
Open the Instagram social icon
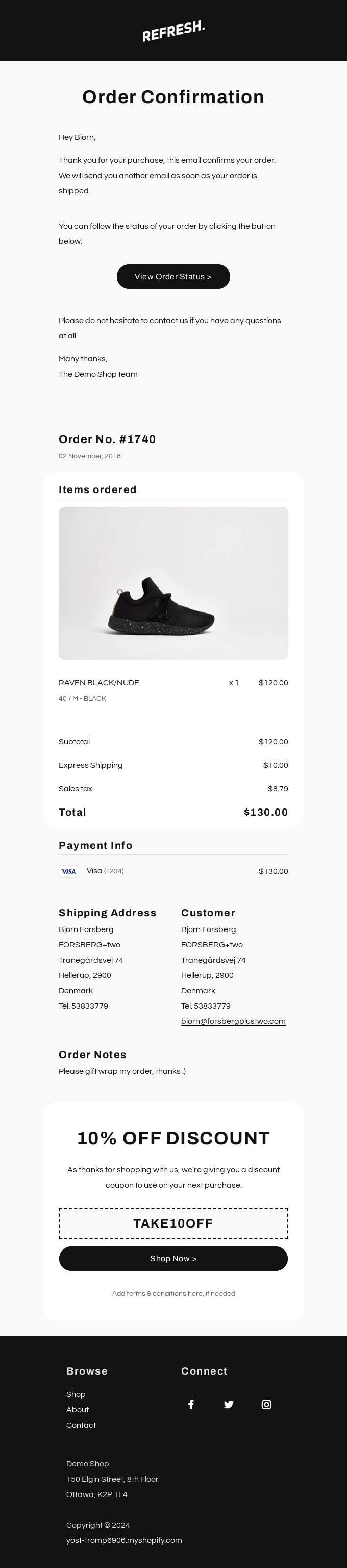point(266,1404)
